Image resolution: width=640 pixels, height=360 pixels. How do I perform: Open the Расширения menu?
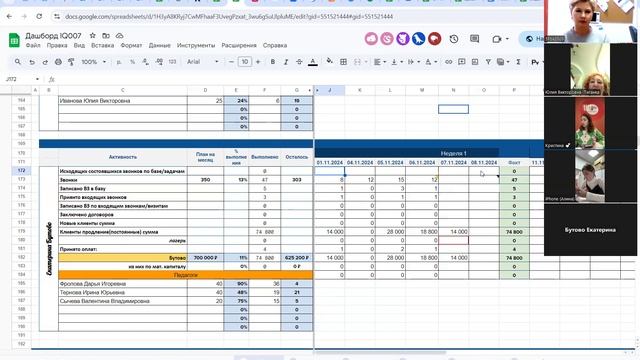pos(239,45)
